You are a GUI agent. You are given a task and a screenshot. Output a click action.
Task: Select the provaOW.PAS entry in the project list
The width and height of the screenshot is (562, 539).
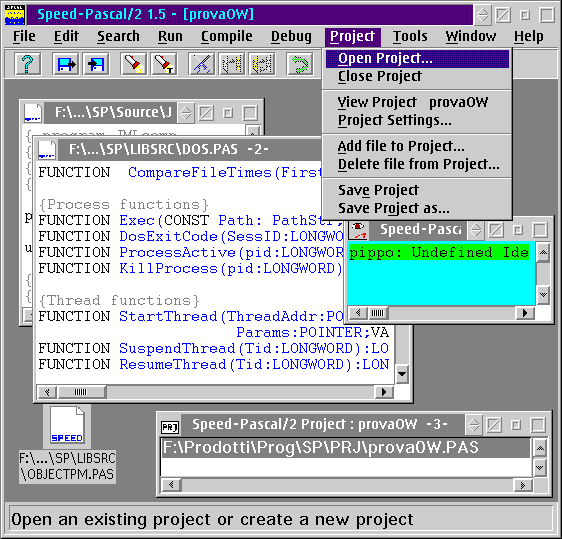click(x=346, y=448)
